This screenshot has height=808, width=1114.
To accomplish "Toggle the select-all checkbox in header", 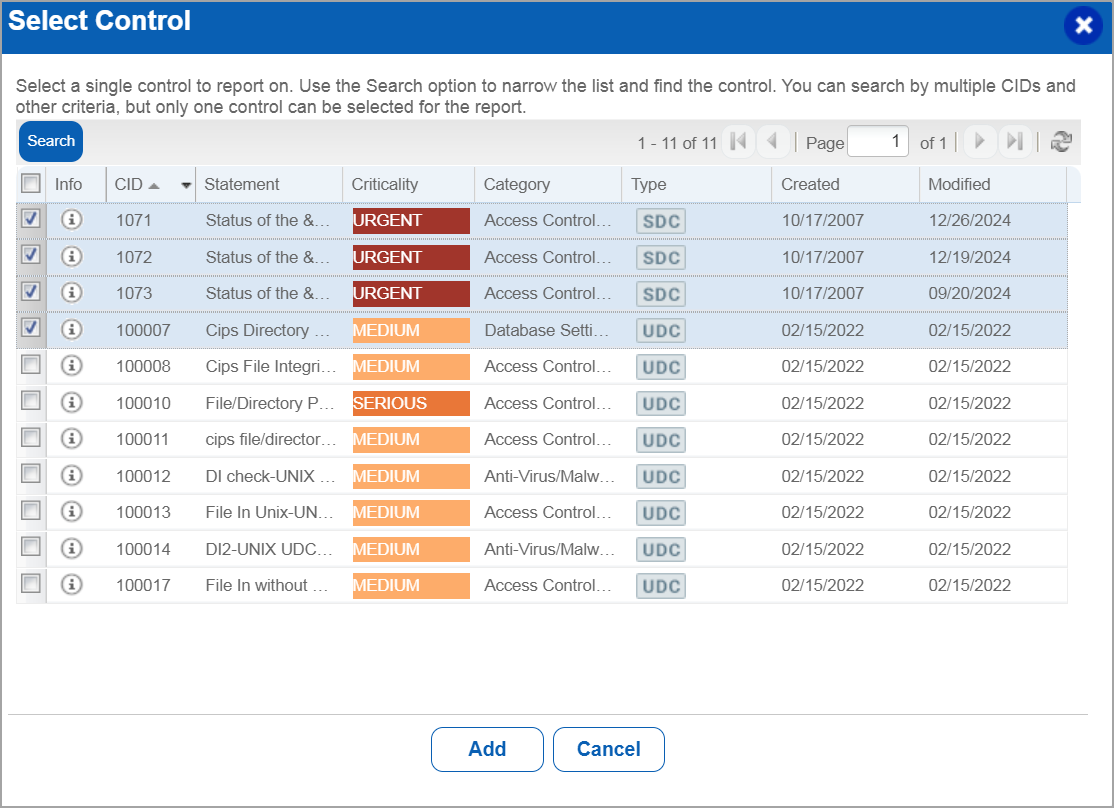I will pos(30,184).
